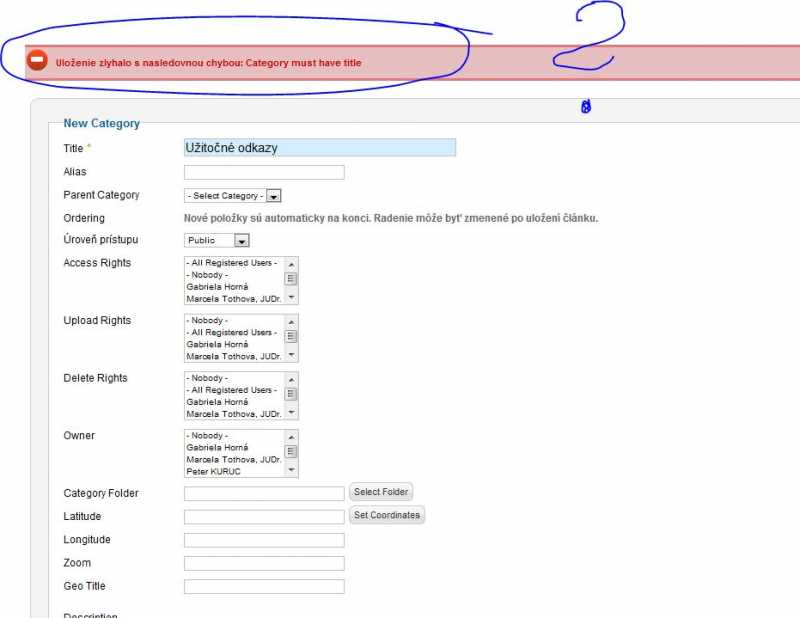Viewport: 800px width, 618px height.
Task: Select All Registered Users in Delete Rights
Action: (231, 390)
